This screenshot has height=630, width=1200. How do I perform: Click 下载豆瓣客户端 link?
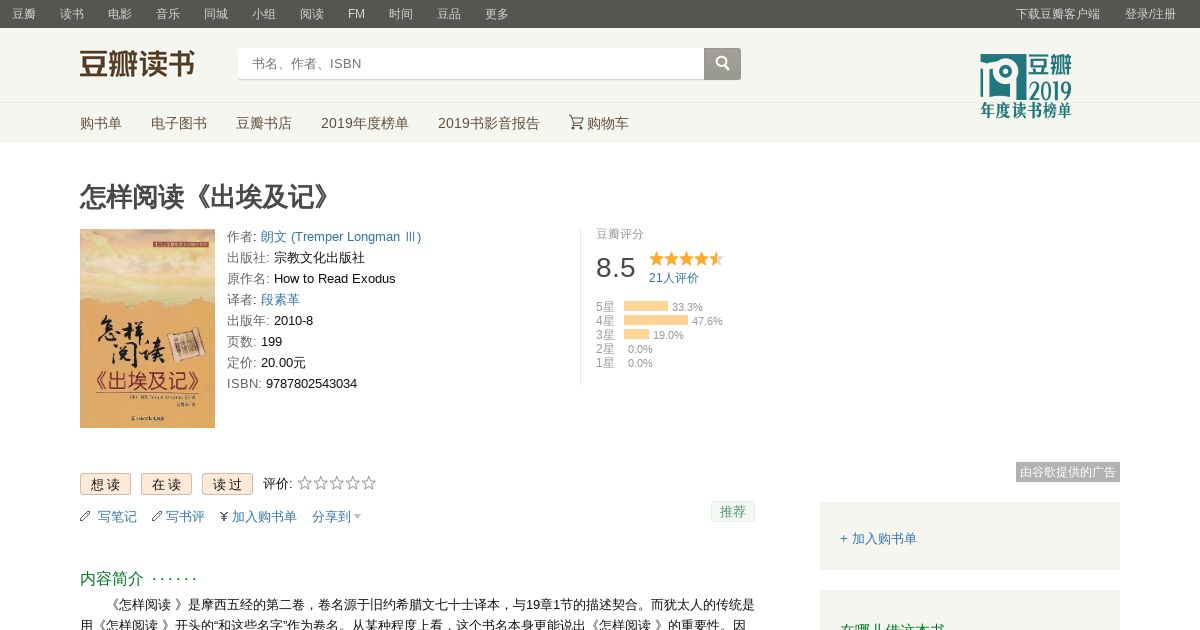click(x=1058, y=14)
